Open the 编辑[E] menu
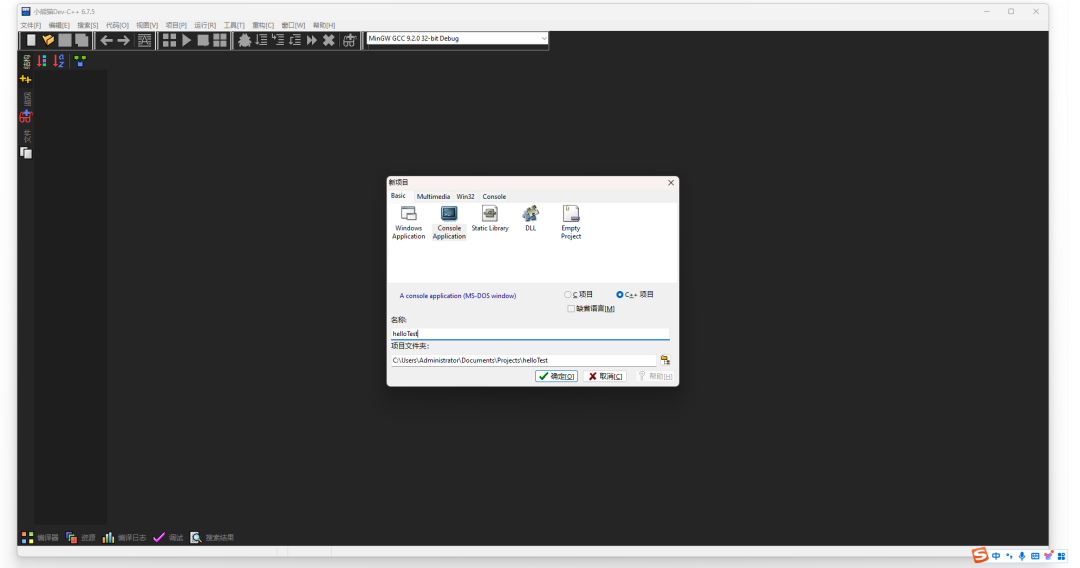This screenshot has width=1080, height=568. [x=59, y=25]
